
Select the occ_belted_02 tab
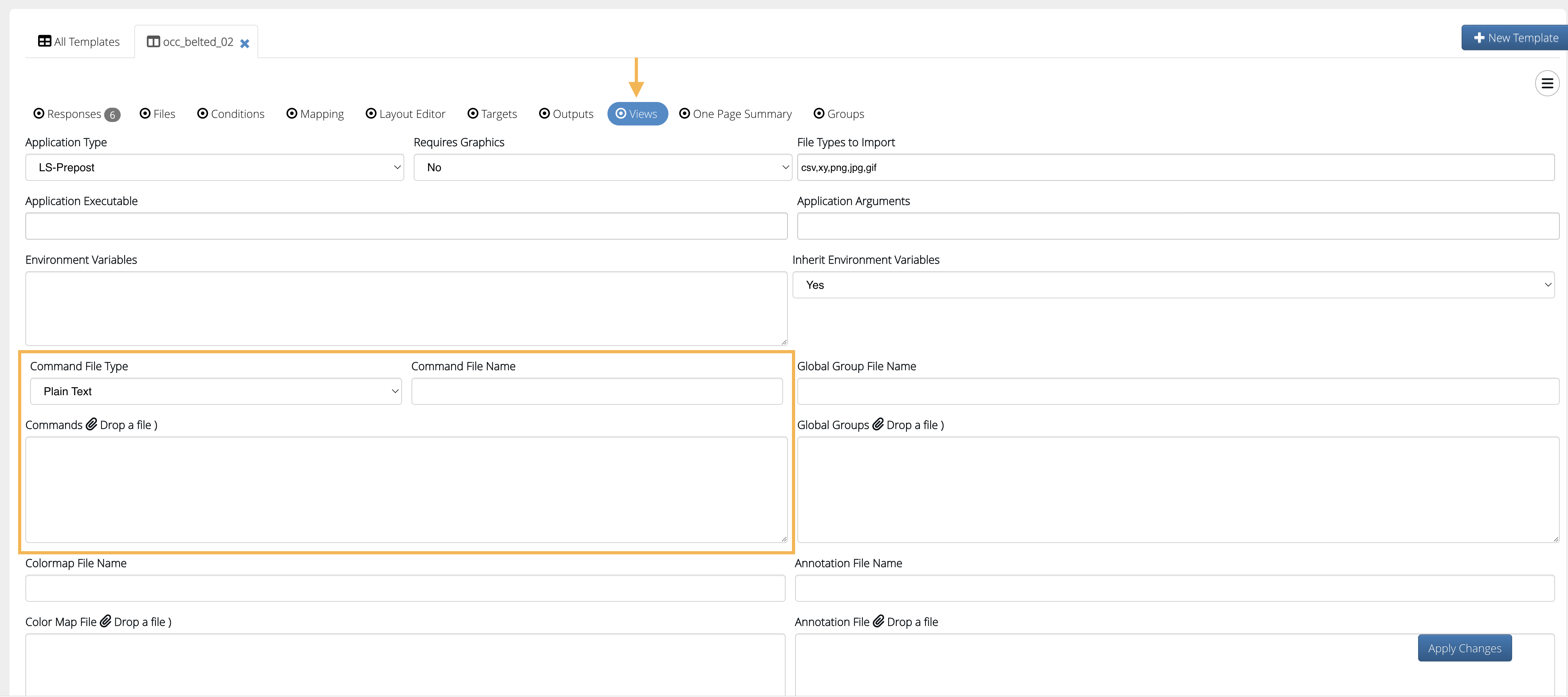pyautogui.click(x=197, y=42)
